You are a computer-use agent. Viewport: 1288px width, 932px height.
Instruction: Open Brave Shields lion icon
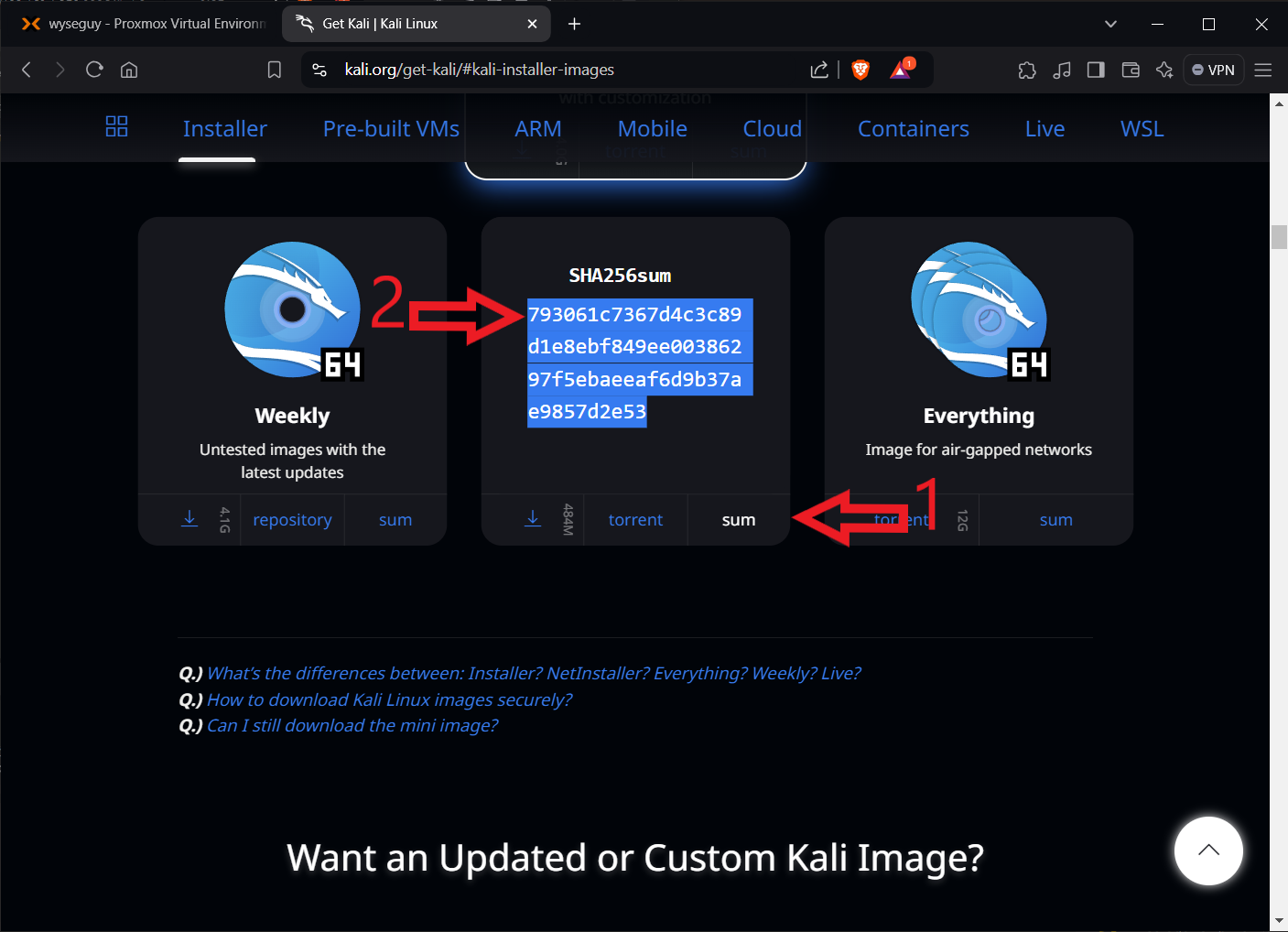(860, 70)
